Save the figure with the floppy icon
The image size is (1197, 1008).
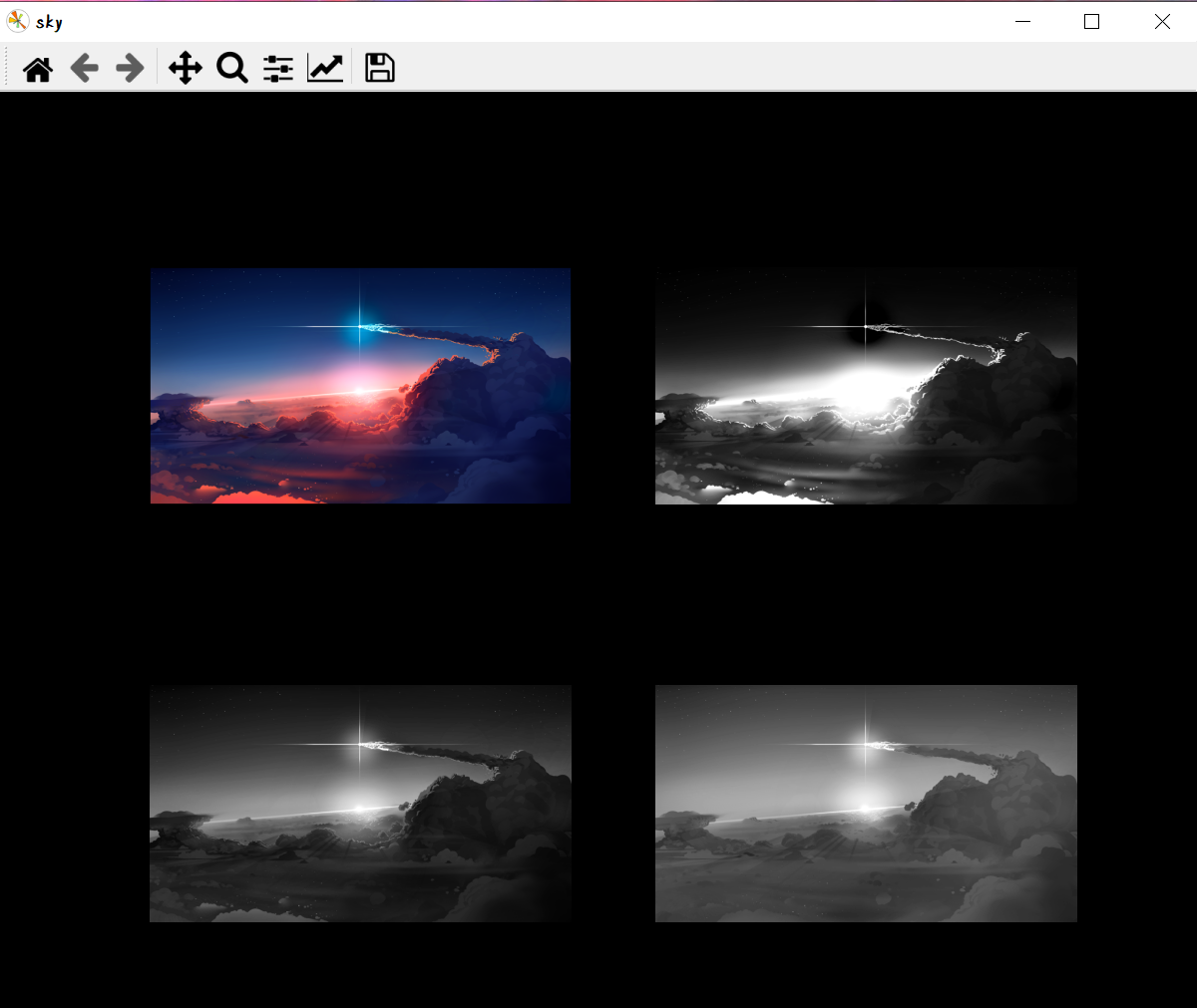(x=380, y=68)
